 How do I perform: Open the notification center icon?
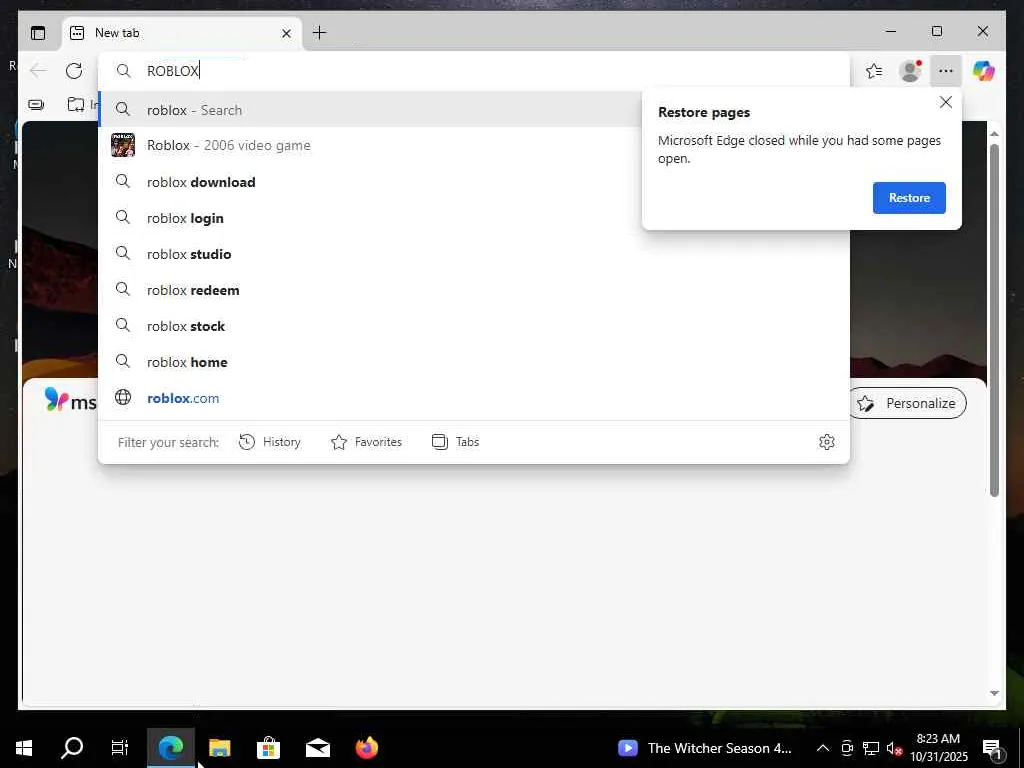pyautogui.click(x=992, y=748)
